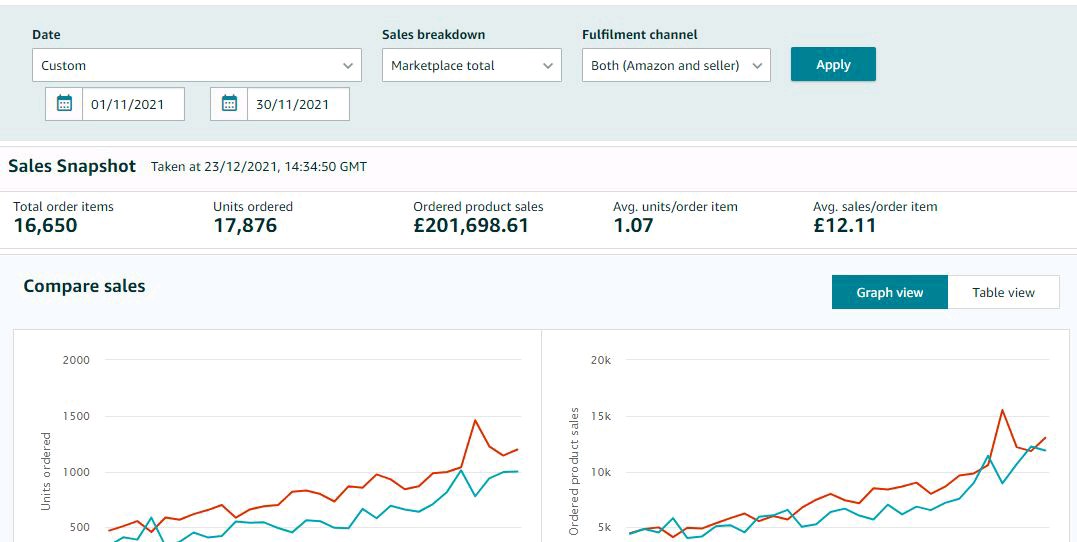The width and height of the screenshot is (1077, 542).
Task: Expand the Fulfilment channel dropdown
Action: click(x=676, y=65)
